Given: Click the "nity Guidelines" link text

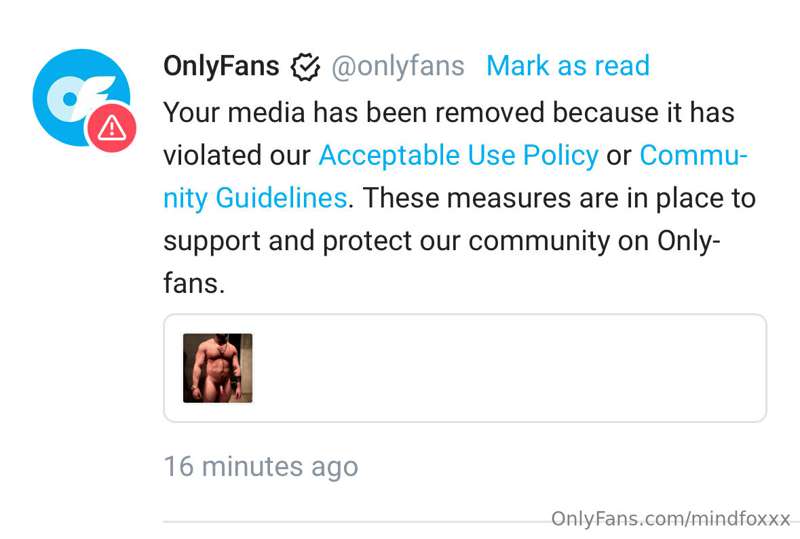Looking at the screenshot, I should click(x=255, y=198).
